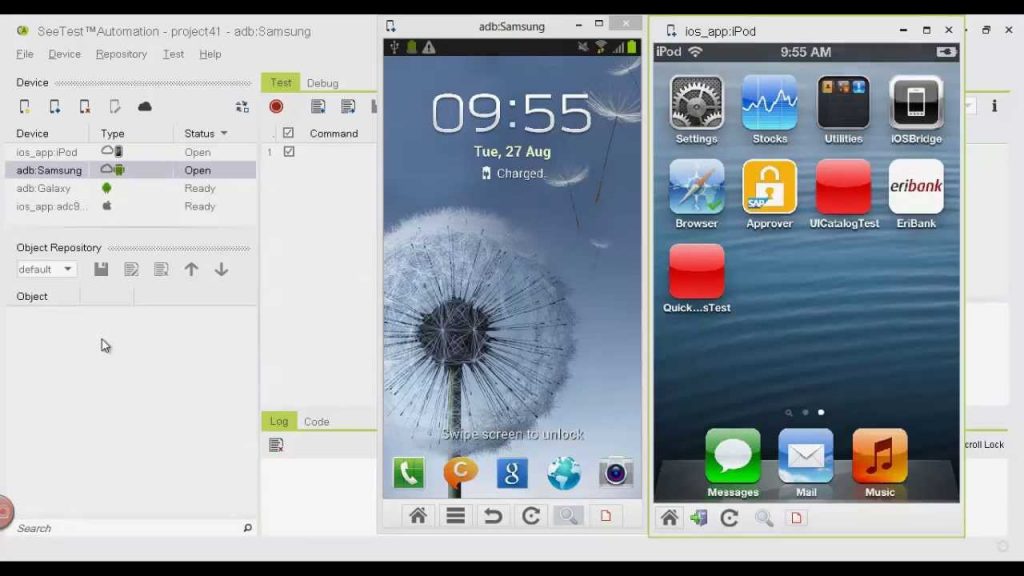Image resolution: width=1024 pixels, height=576 pixels.
Task: Click the device icon left of the cloud icon
Action: [x=115, y=106]
